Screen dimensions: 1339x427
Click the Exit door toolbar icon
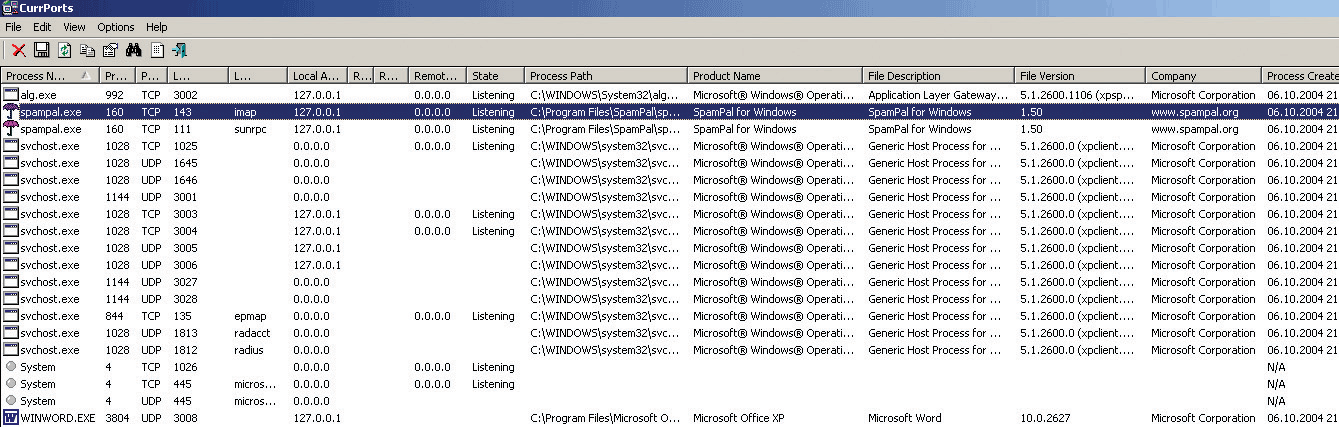180,50
